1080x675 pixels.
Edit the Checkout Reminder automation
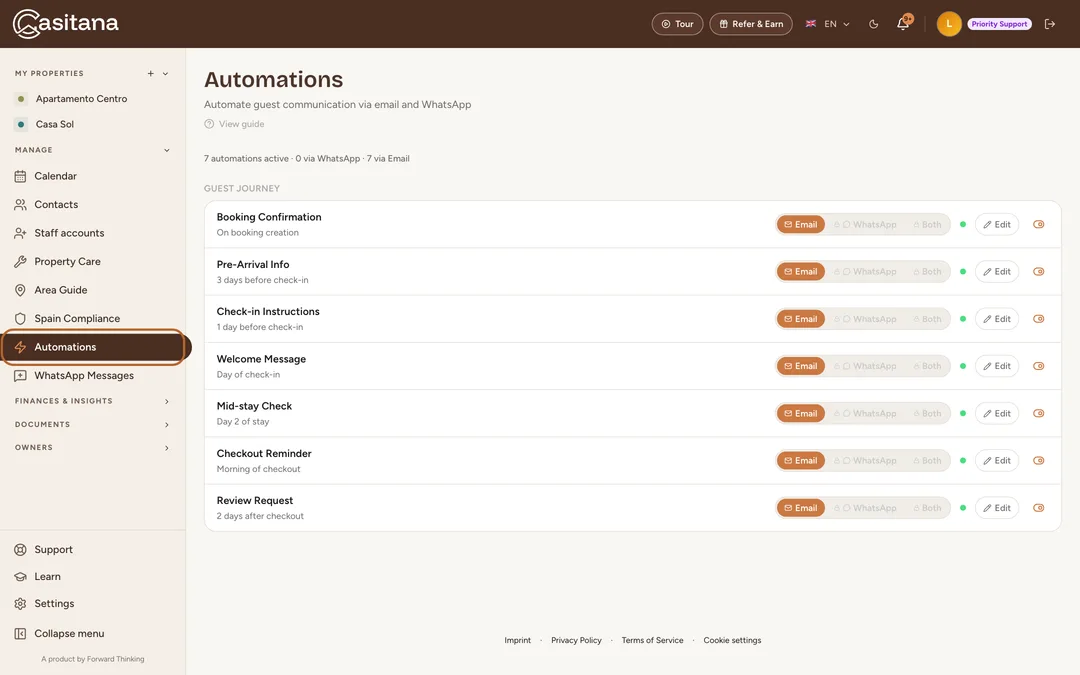(x=997, y=460)
